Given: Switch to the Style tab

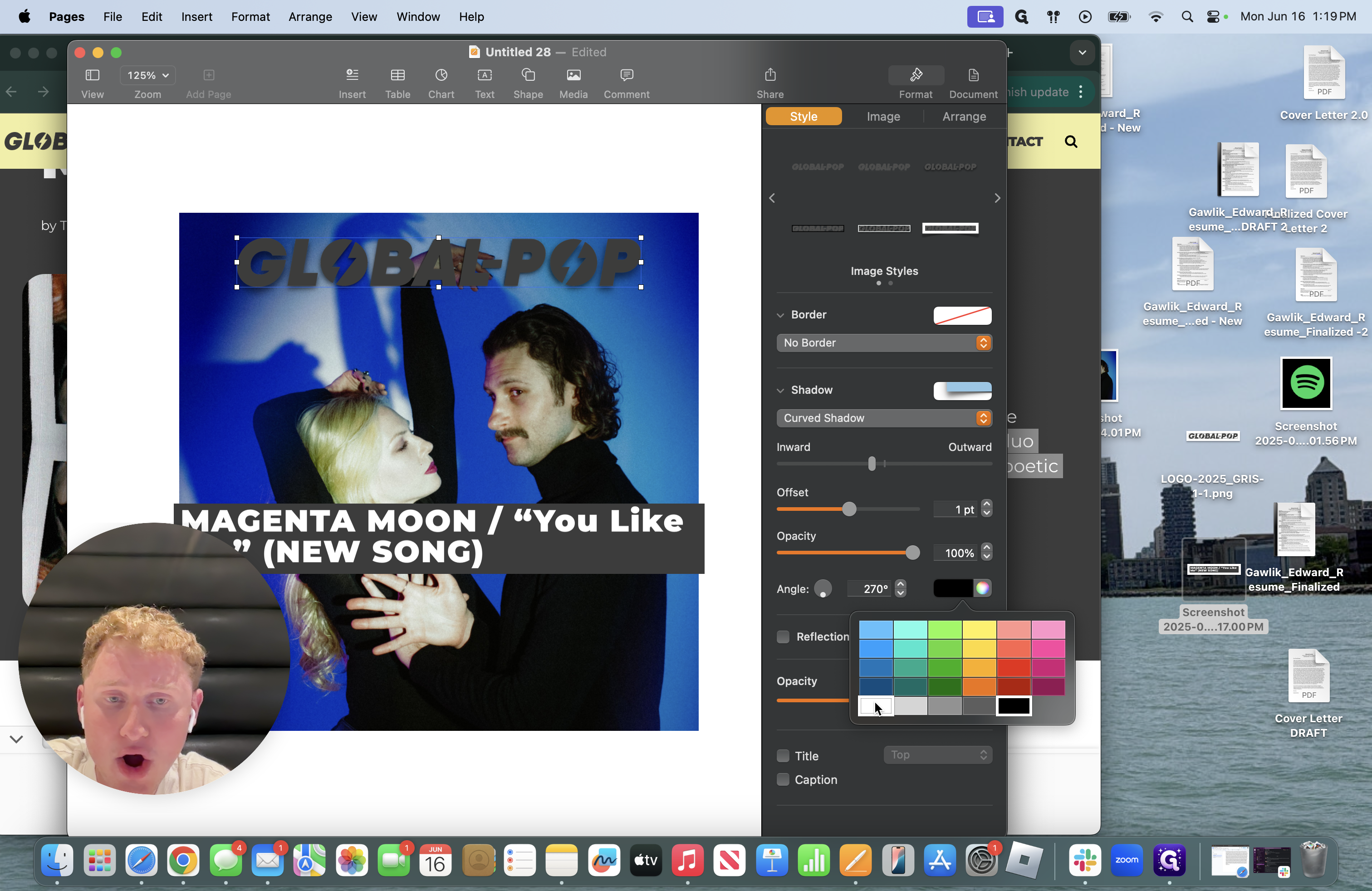Looking at the screenshot, I should (x=803, y=117).
